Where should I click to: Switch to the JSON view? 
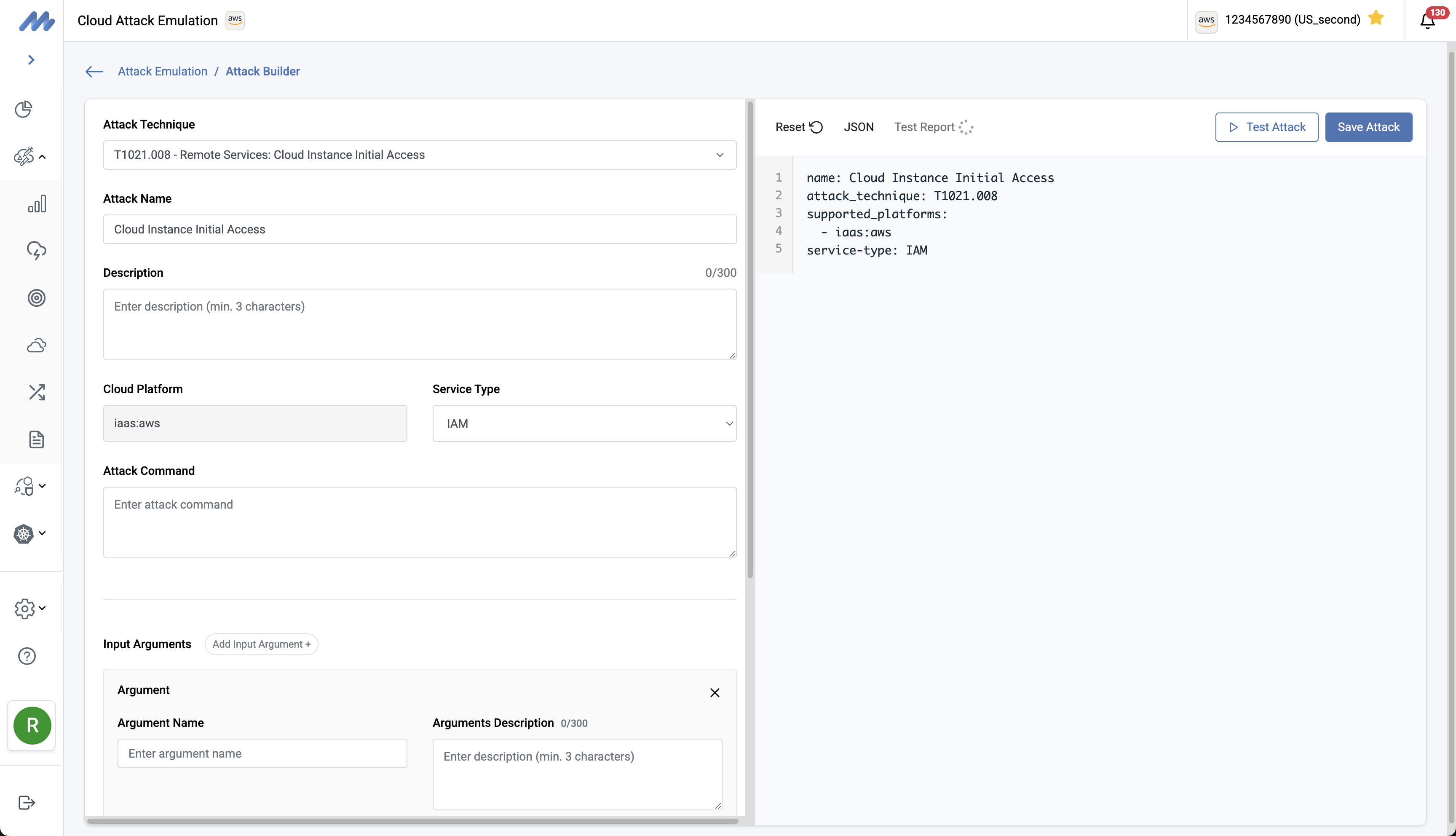(859, 127)
